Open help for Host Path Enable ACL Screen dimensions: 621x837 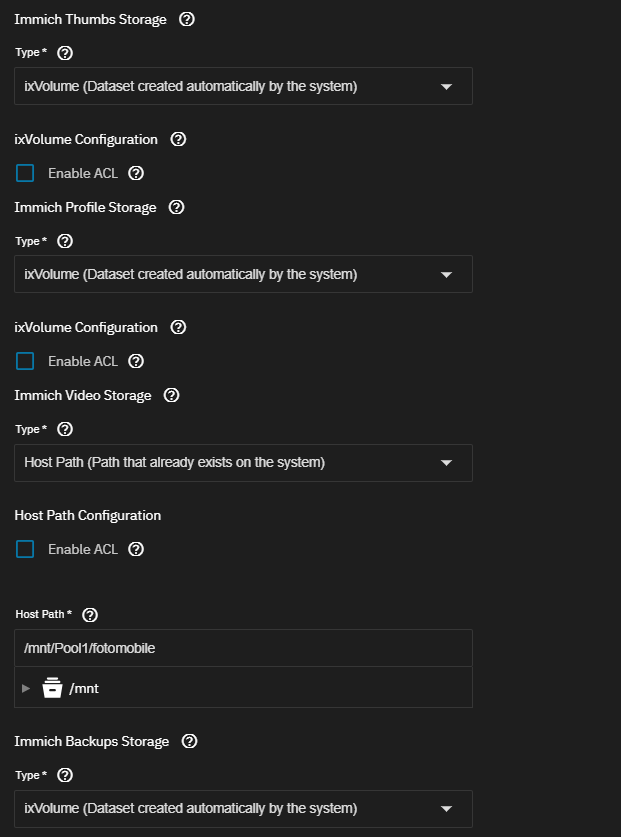tap(136, 549)
